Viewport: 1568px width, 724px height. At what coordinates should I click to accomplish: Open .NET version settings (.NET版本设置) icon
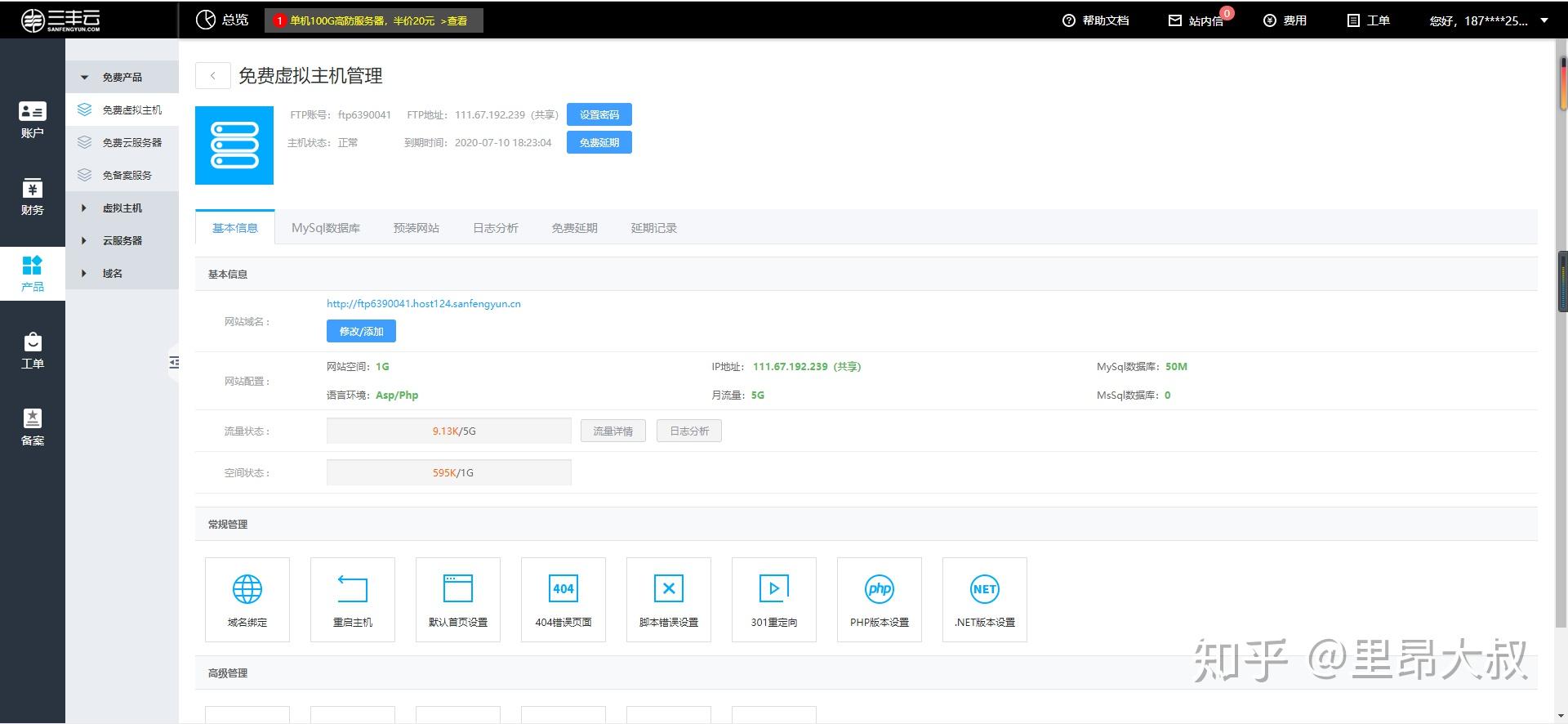985,588
